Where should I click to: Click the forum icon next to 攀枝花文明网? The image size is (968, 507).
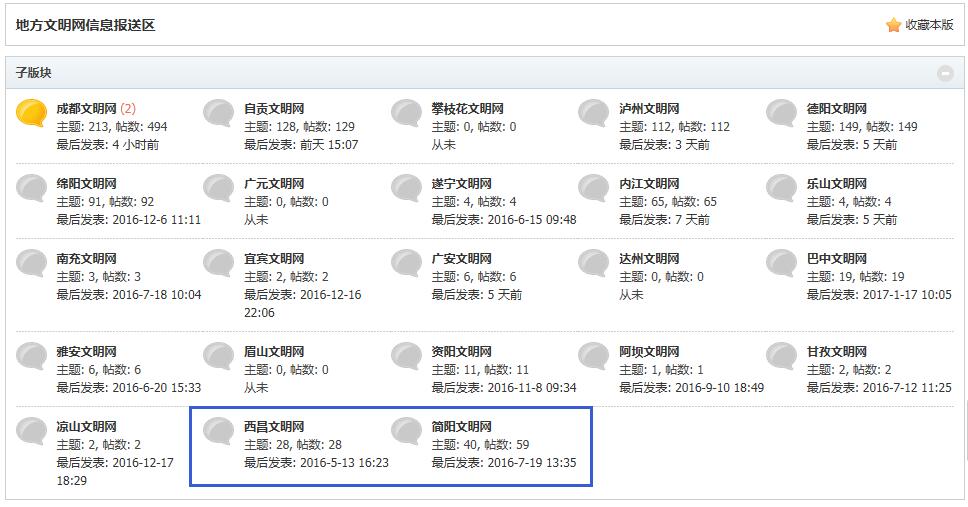coord(406,113)
